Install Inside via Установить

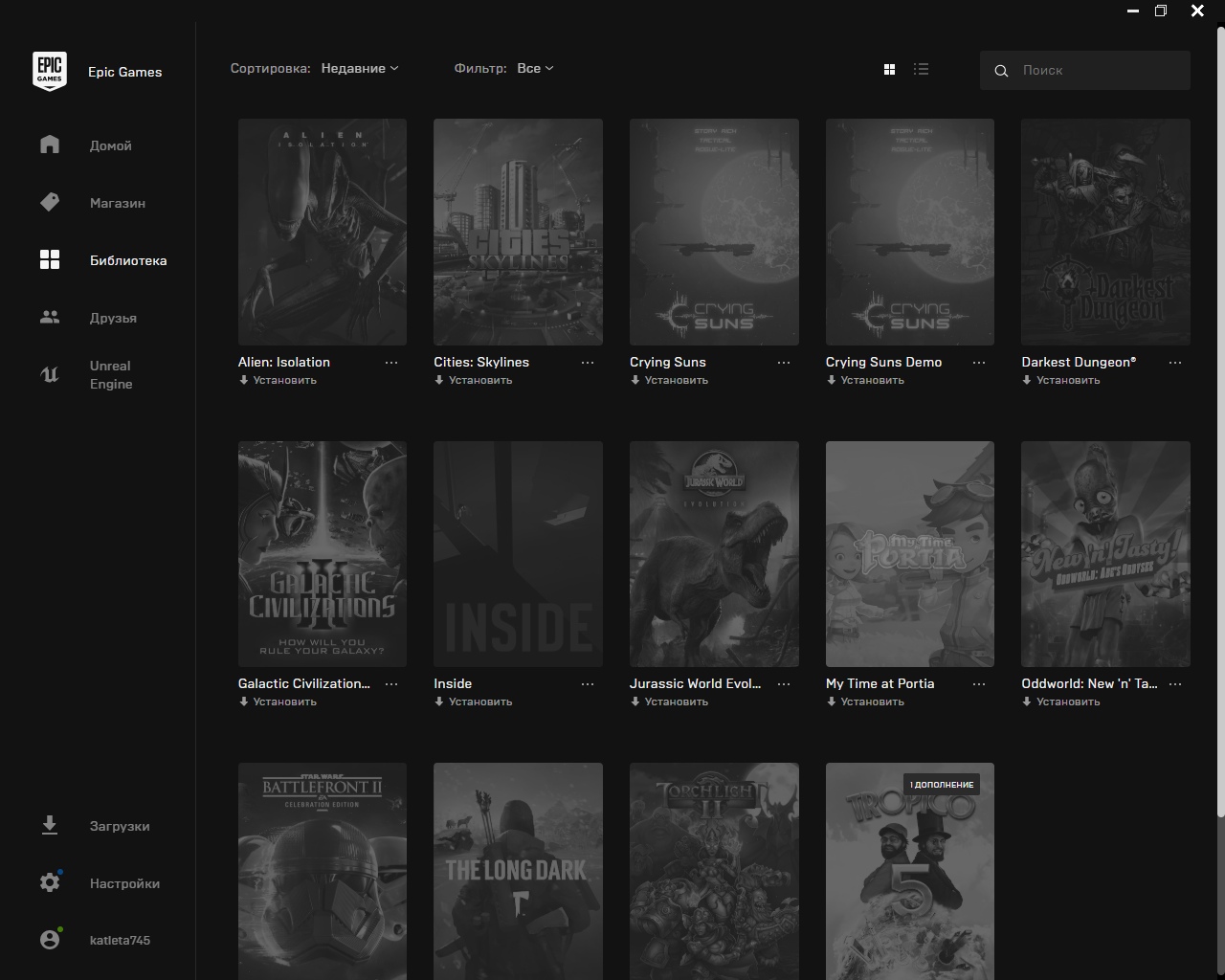point(474,702)
